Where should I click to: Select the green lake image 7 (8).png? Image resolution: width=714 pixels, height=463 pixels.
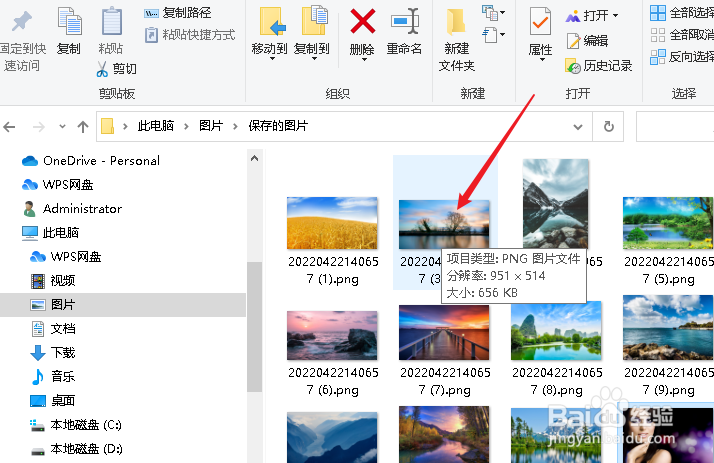pos(556,331)
